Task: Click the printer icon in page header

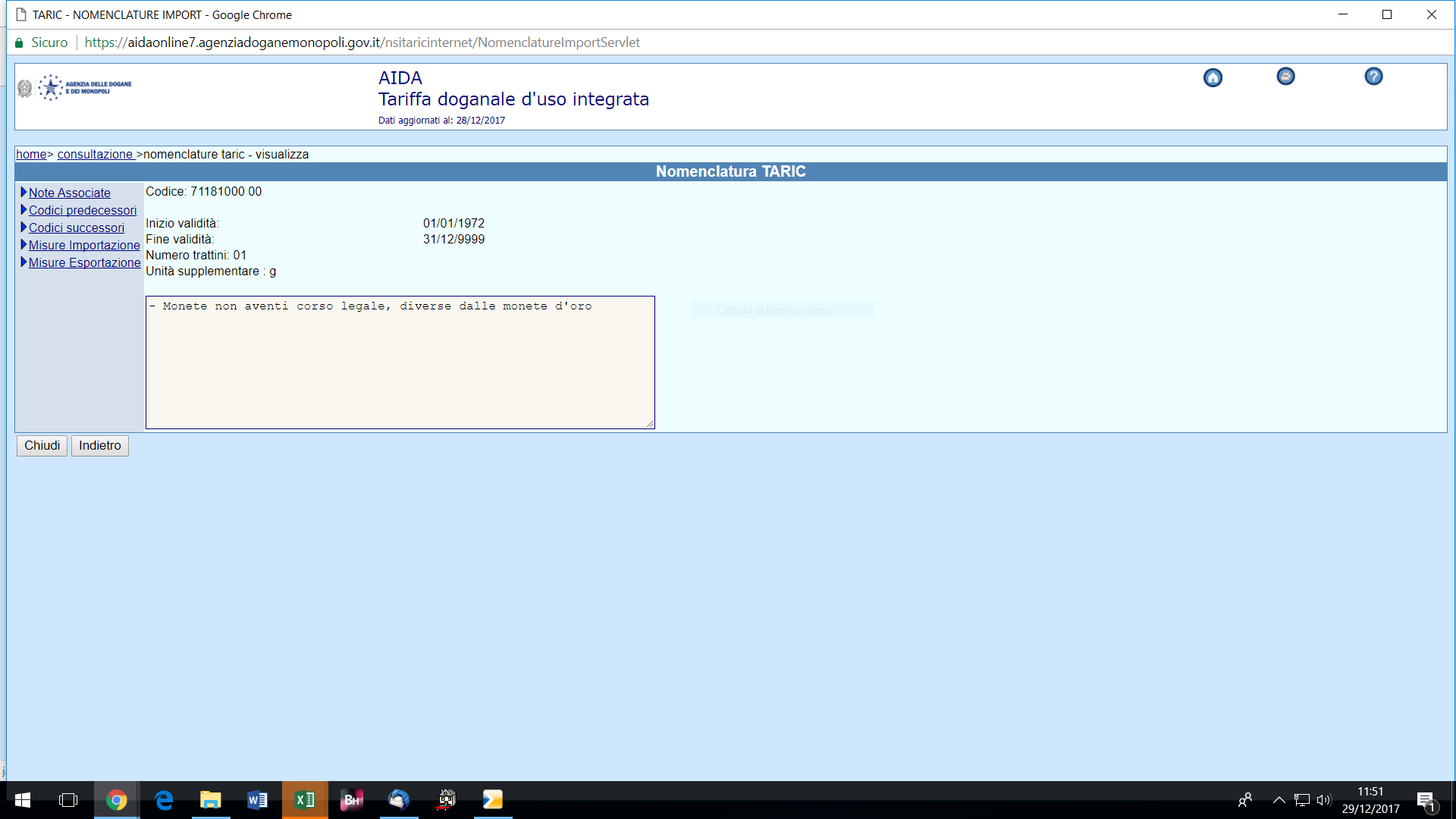Action: pos(1285,77)
